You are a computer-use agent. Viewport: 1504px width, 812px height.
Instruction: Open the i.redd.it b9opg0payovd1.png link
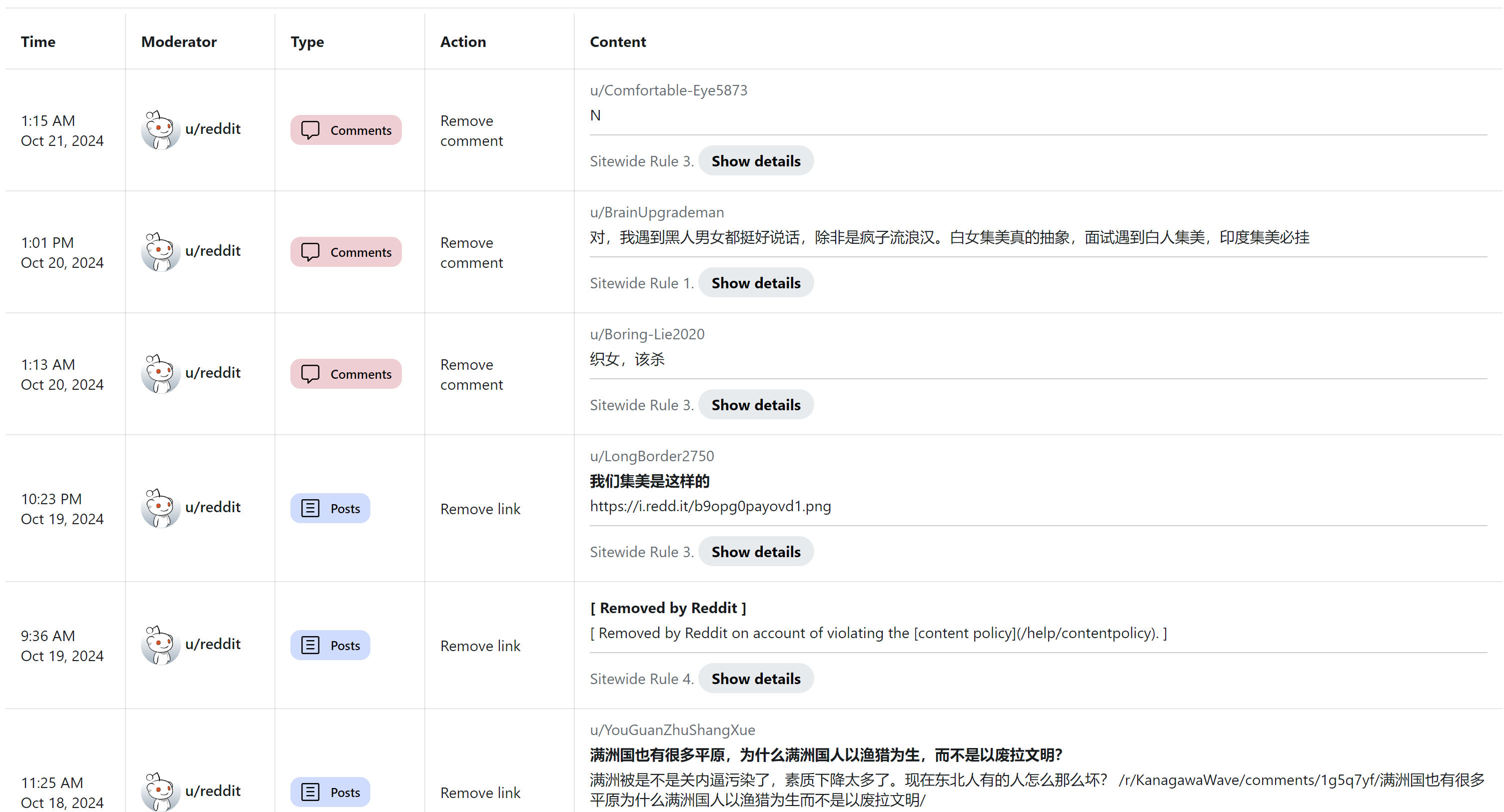tap(711, 506)
